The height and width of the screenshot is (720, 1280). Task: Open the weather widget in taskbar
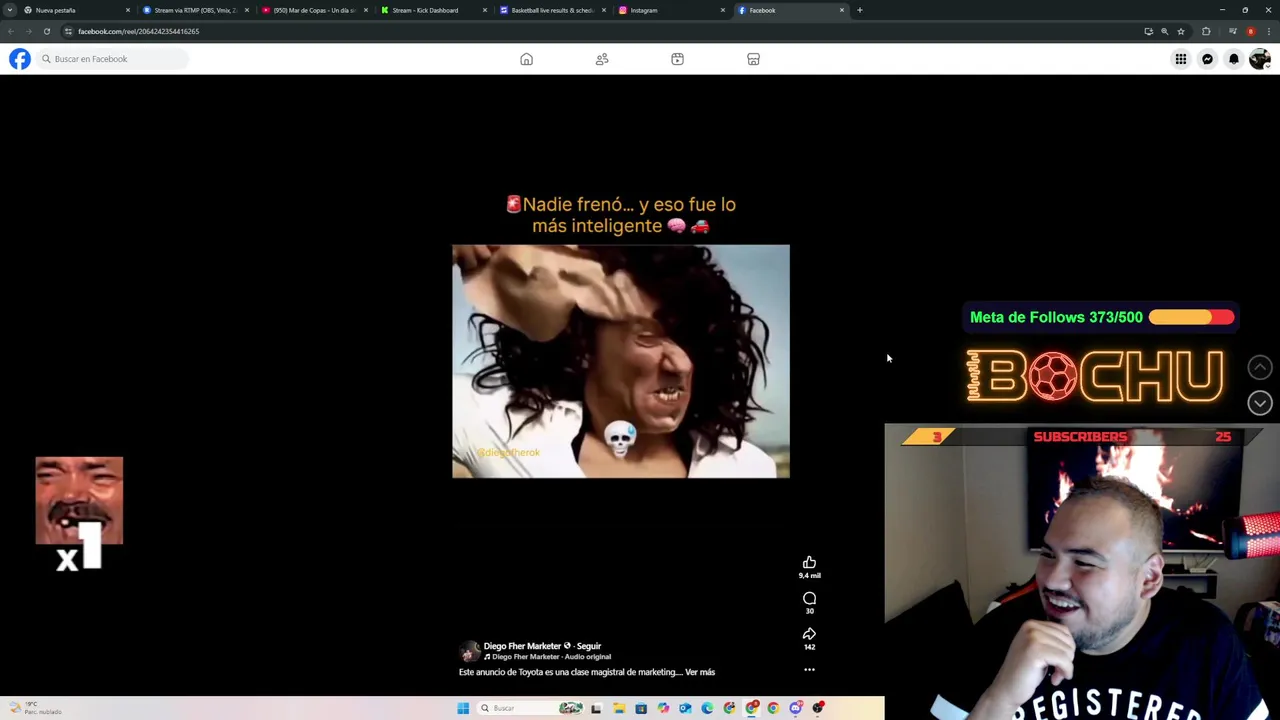[x=35, y=708]
